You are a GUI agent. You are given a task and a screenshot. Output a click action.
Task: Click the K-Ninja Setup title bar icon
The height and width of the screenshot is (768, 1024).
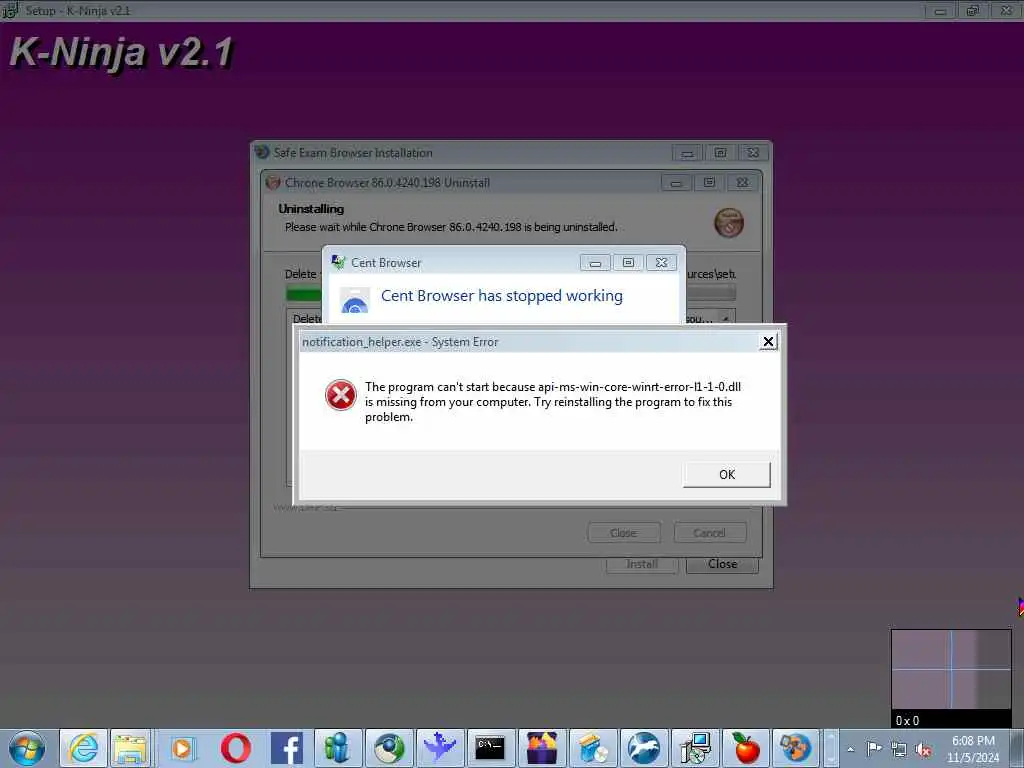(x=10, y=10)
